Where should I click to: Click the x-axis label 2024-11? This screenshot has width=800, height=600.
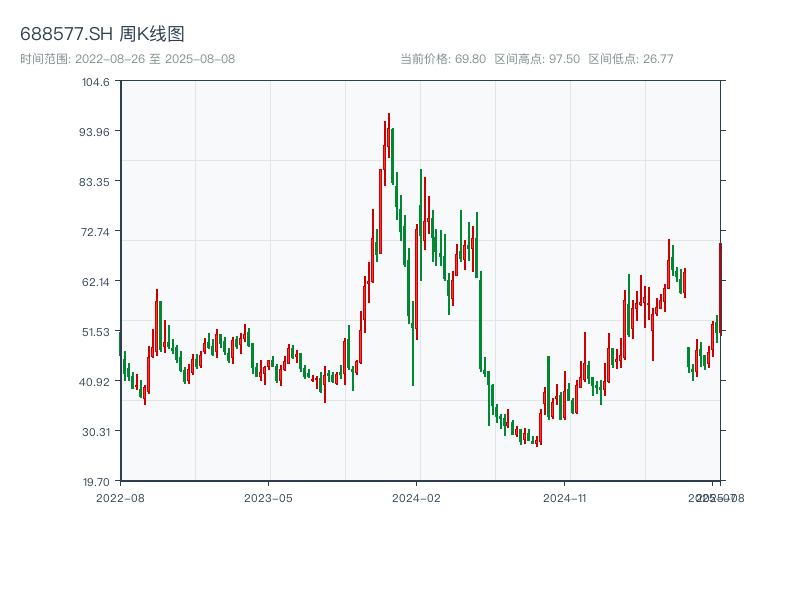pos(564,498)
